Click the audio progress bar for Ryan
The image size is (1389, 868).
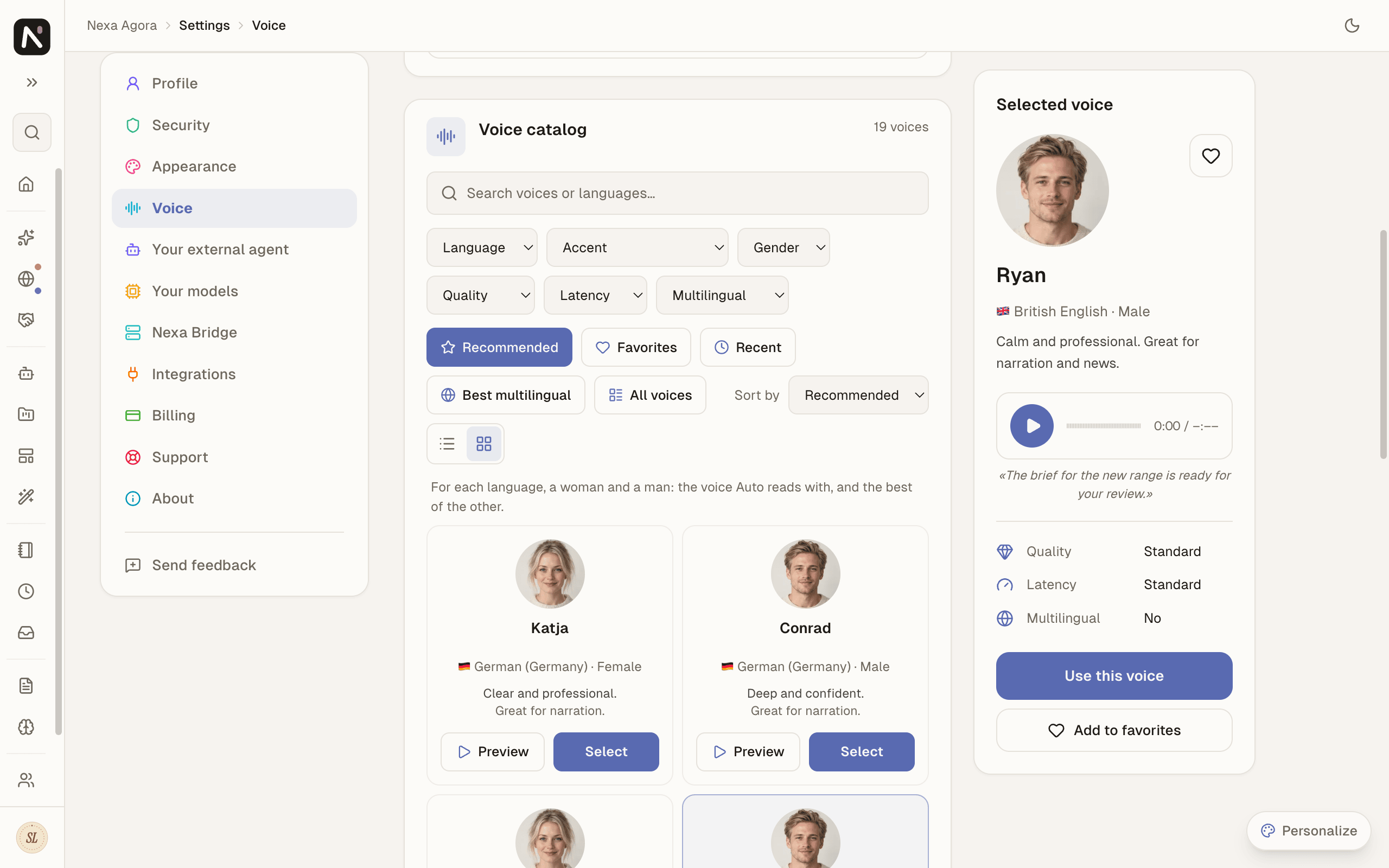(1103, 426)
